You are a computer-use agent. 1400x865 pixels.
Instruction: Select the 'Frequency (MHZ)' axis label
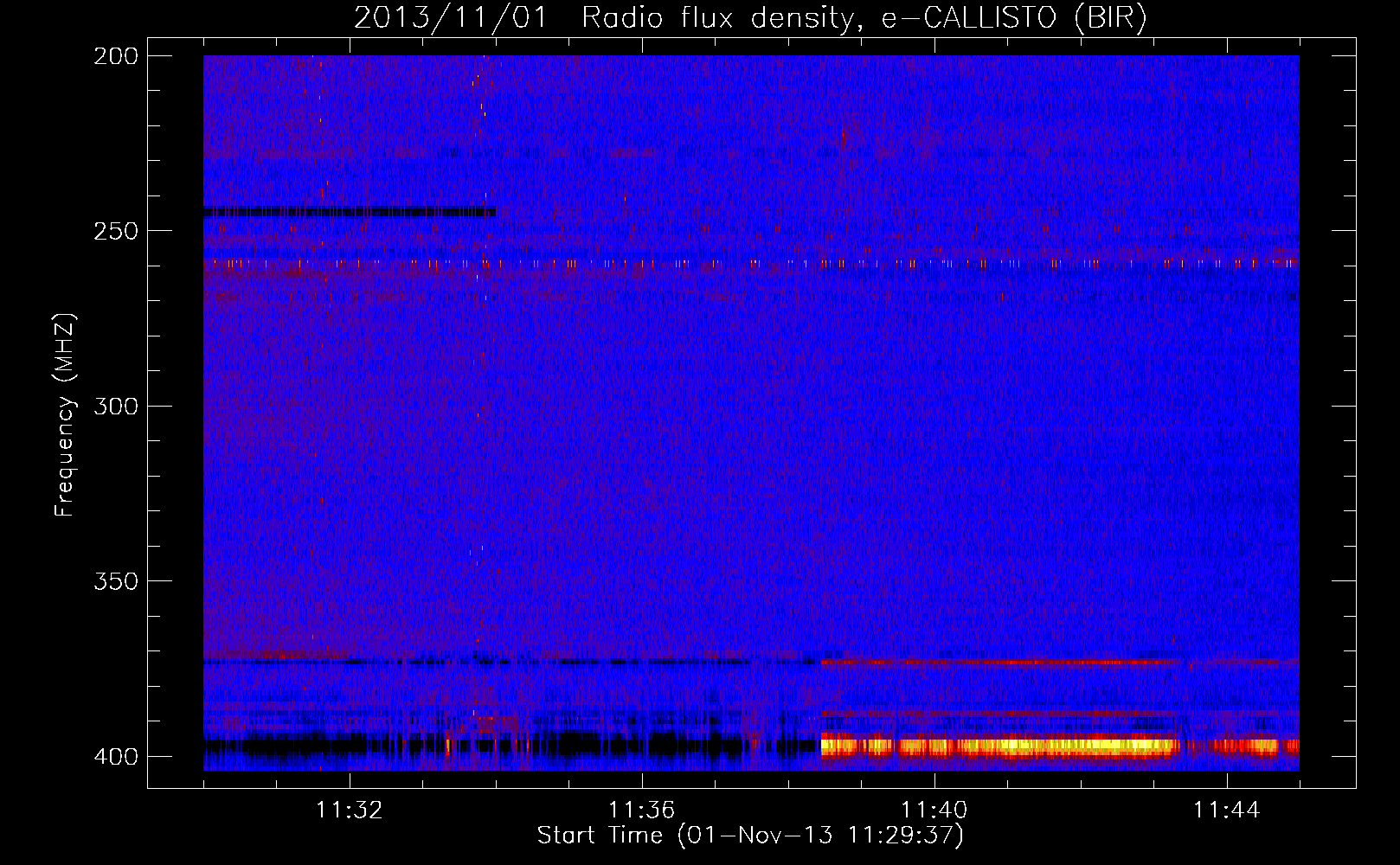pos(65,415)
